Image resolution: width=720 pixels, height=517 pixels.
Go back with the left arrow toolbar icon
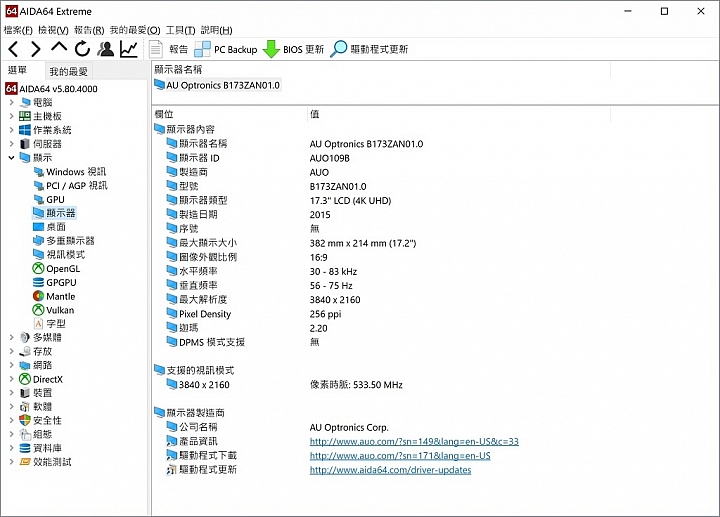[x=13, y=49]
